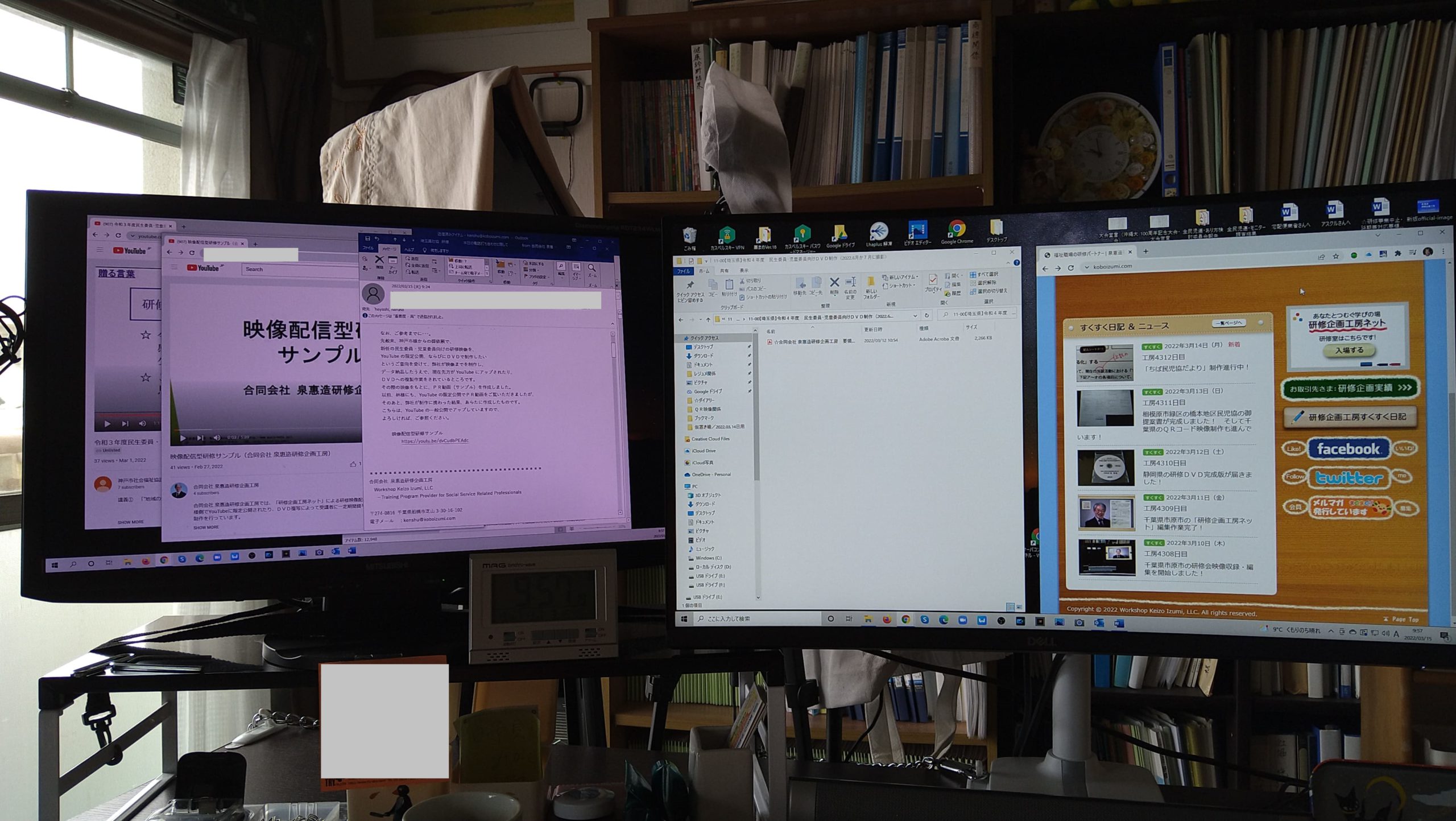This screenshot has height=821, width=1456.
Task: Click the twitter button on kobolzumi page
Action: pos(1349,478)
